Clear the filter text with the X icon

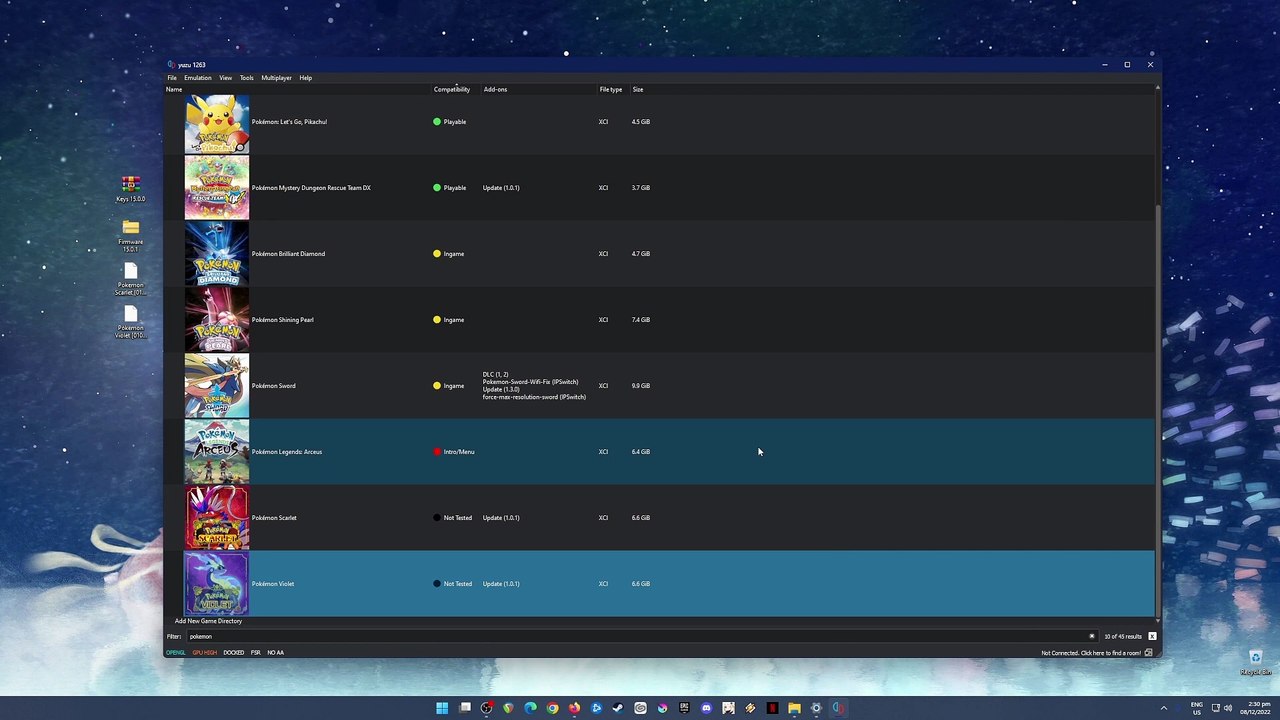click(x=1091, y=636)
